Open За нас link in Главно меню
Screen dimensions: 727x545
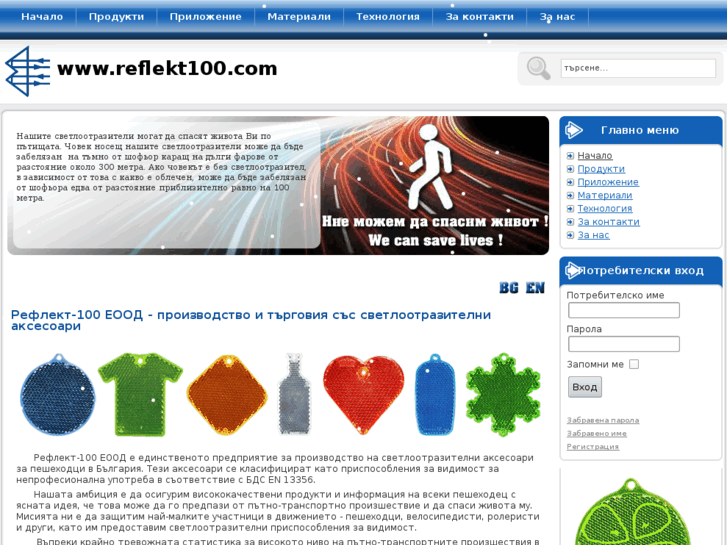click(x=593, y=235)
